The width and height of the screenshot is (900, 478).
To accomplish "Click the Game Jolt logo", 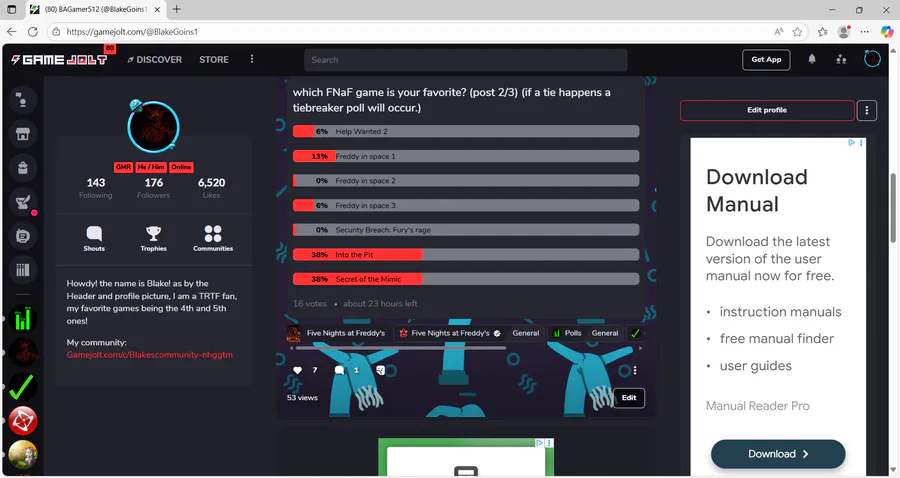I will pyautogui.click(x=59, y=60).
